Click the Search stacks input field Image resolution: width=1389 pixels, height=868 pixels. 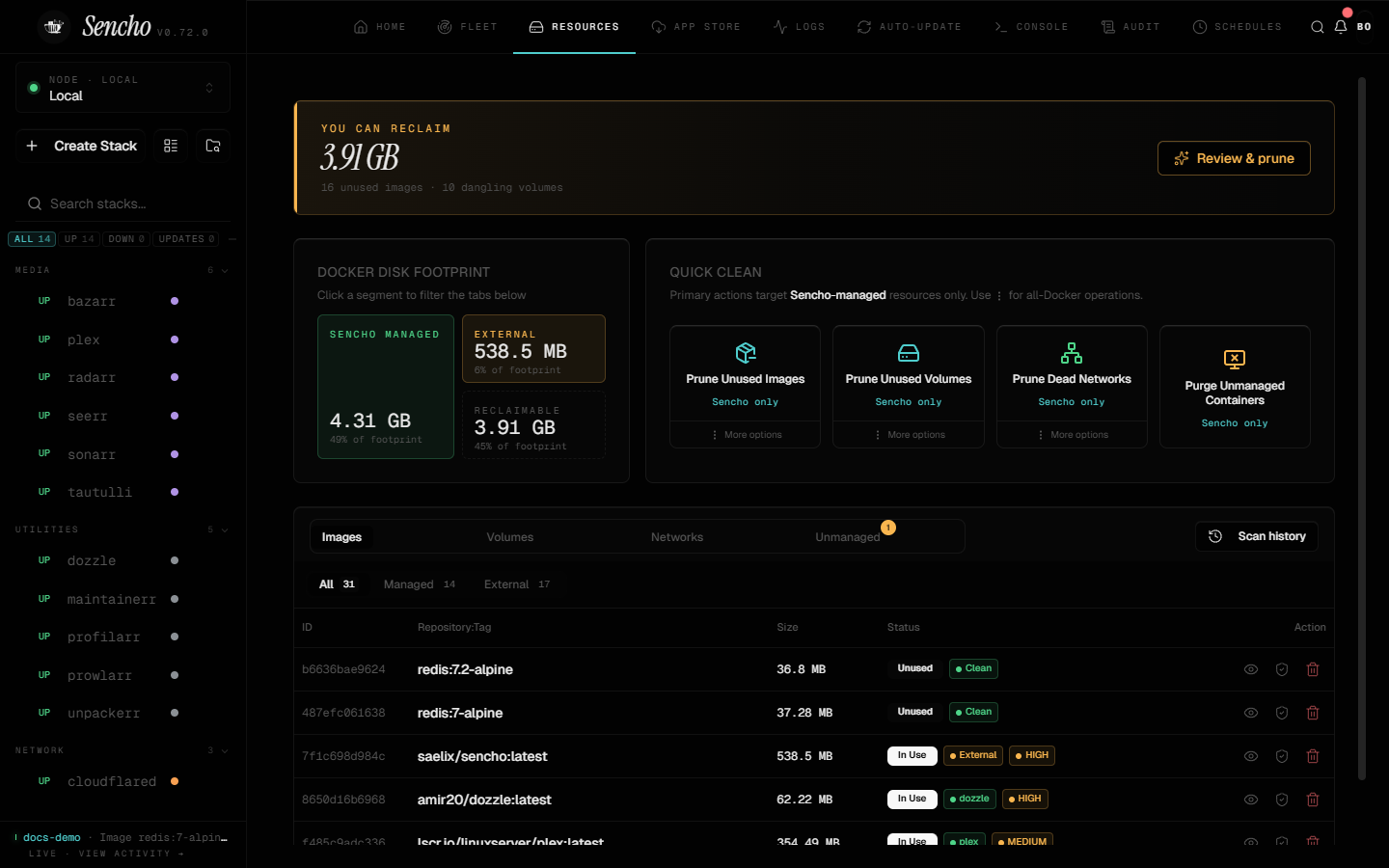(x=123, y=203)
